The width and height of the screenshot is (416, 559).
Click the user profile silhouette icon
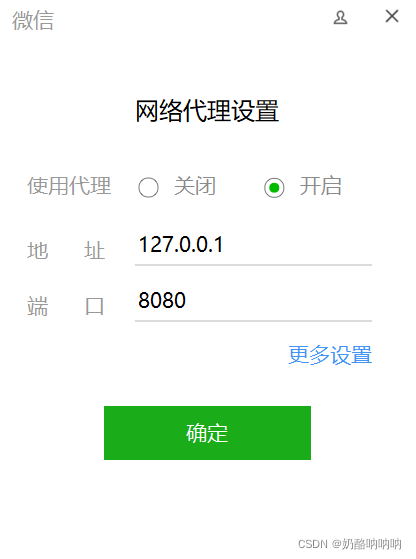click(x=340, y=17)
